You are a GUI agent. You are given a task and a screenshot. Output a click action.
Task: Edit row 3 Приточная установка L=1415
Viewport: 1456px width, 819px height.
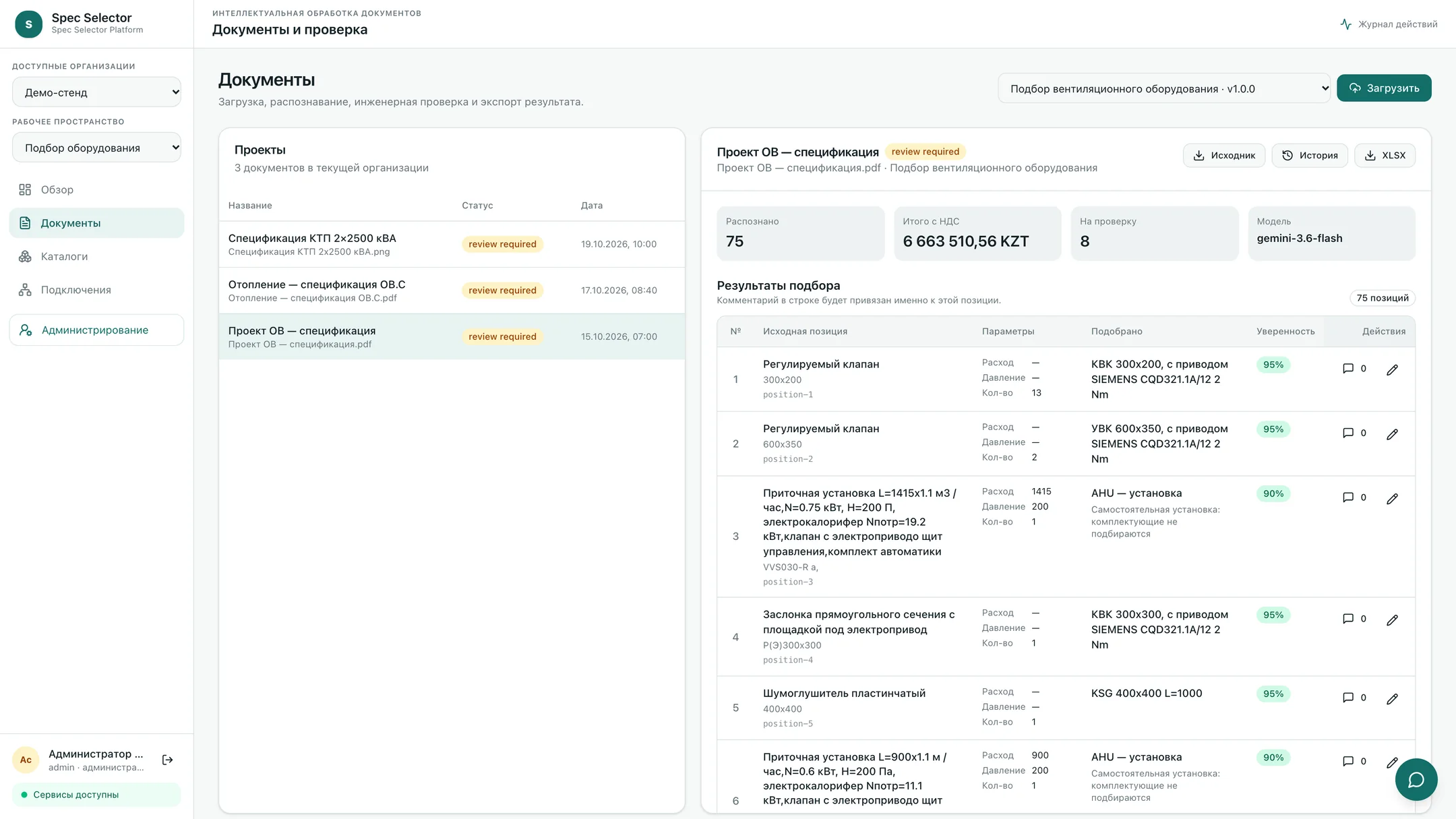[1392, 498]
